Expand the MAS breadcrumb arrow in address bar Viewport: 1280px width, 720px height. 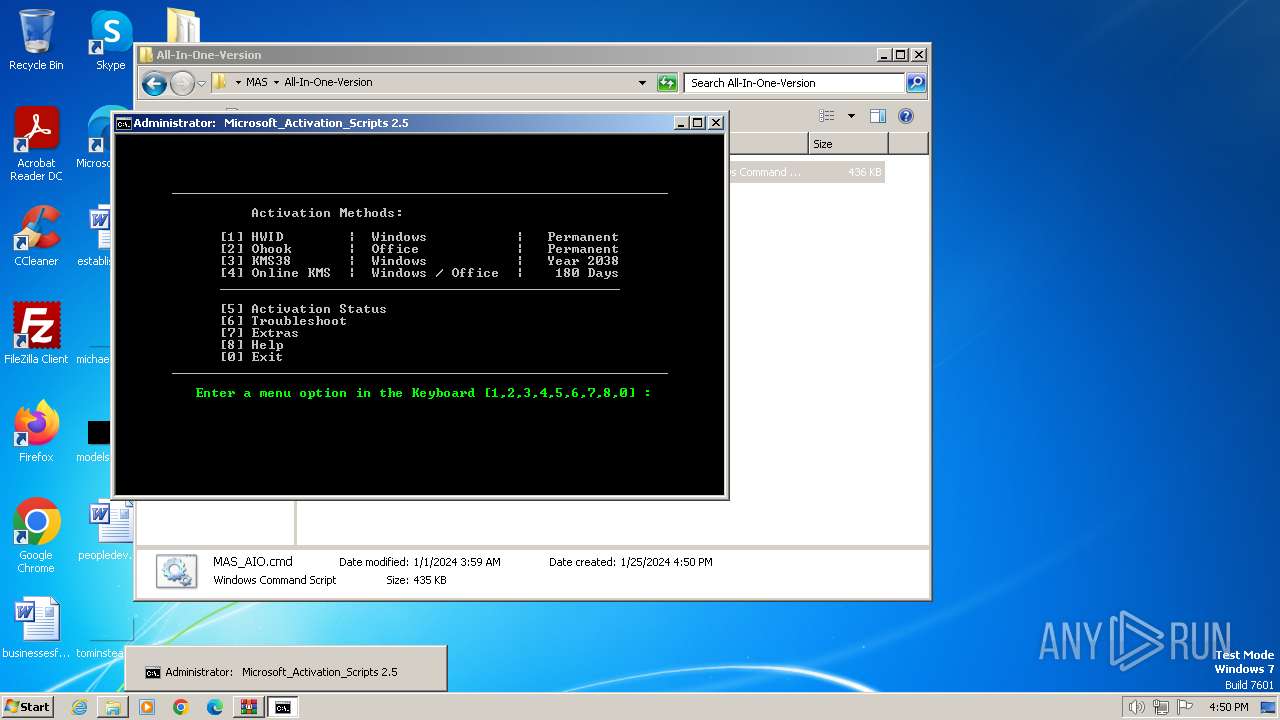coord(276,83)
